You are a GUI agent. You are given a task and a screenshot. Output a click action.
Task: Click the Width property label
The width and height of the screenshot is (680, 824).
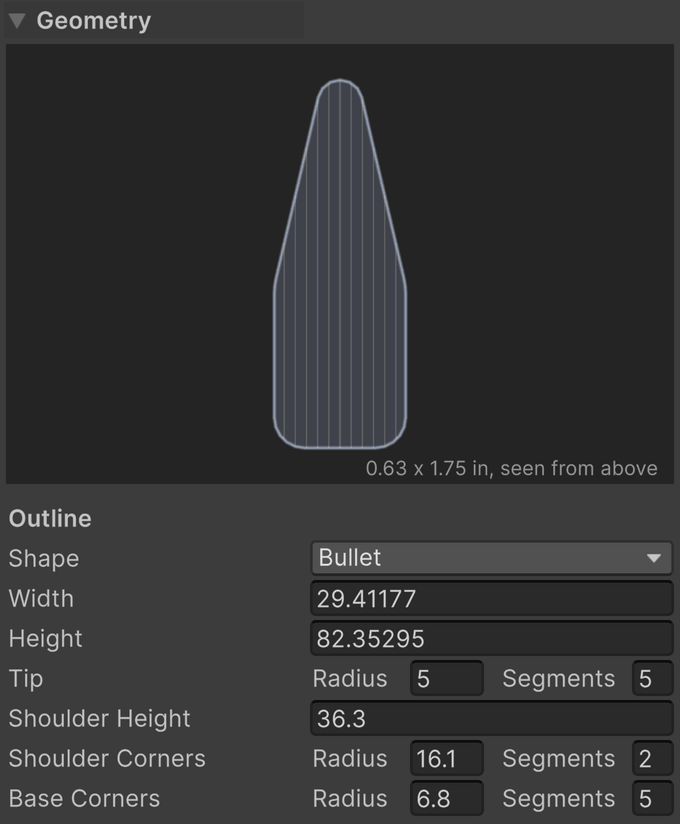41,599
